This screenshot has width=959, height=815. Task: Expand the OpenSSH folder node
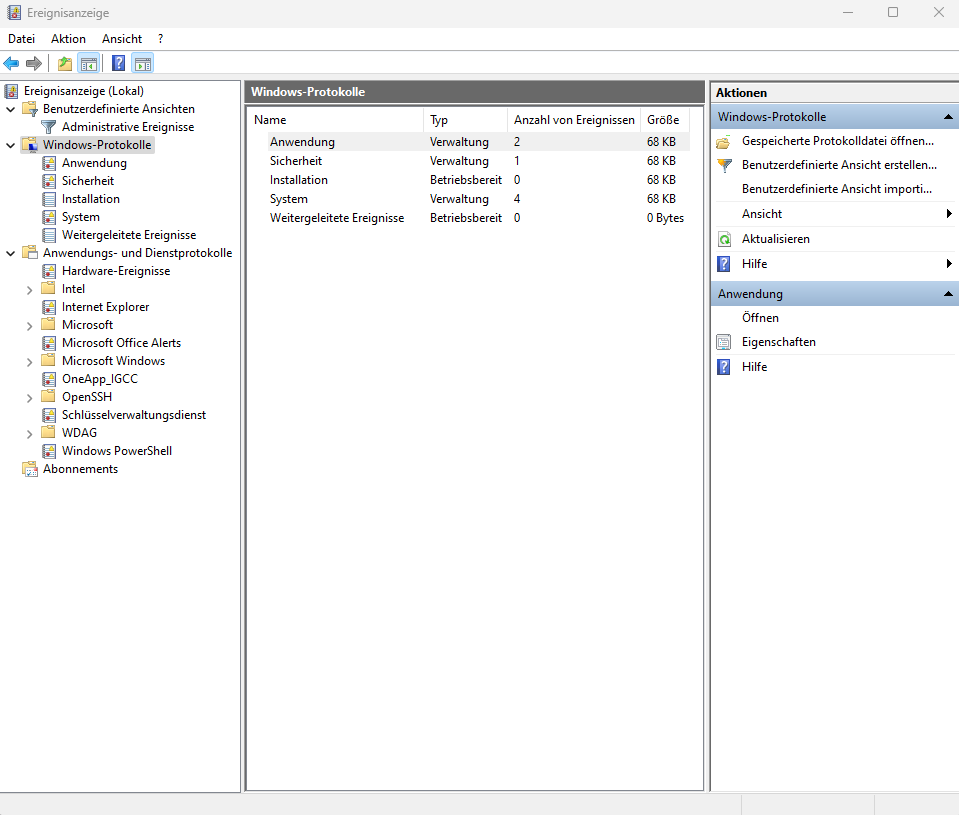point(30,397)
